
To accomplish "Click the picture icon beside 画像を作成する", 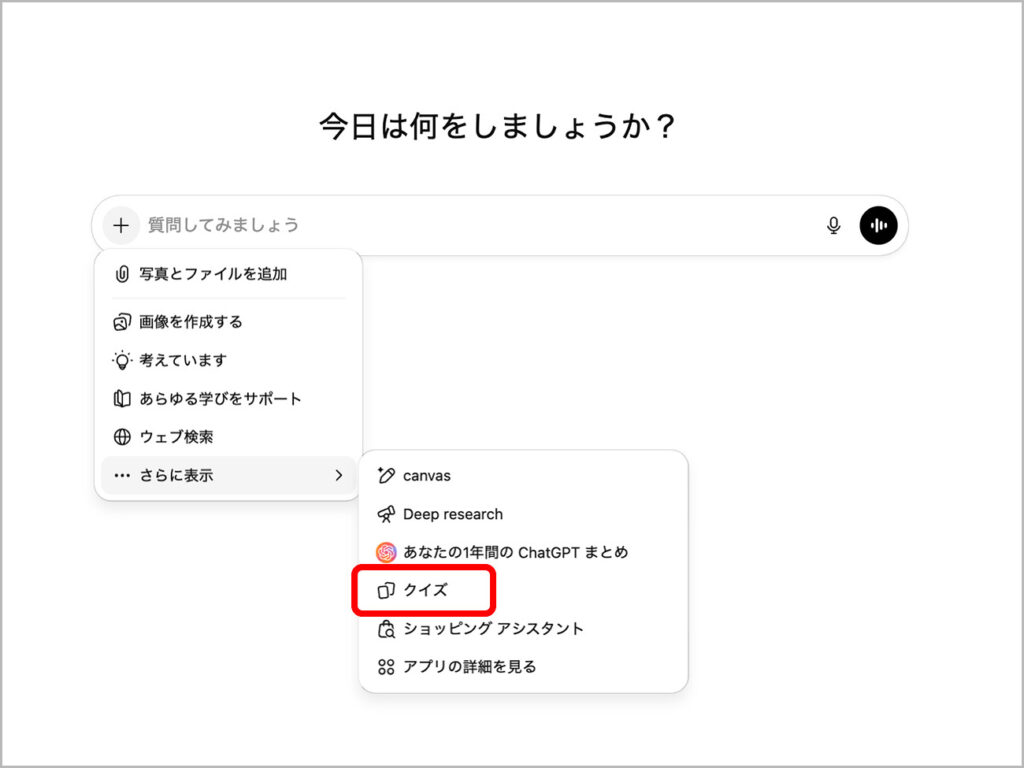I will [122, 322].
